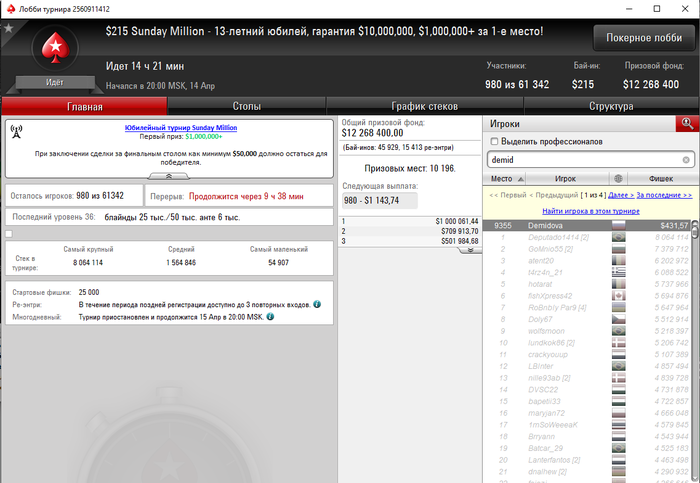Click the Покерное лобби button
Screen dimensions: 700x483
(x=644, y=38)
